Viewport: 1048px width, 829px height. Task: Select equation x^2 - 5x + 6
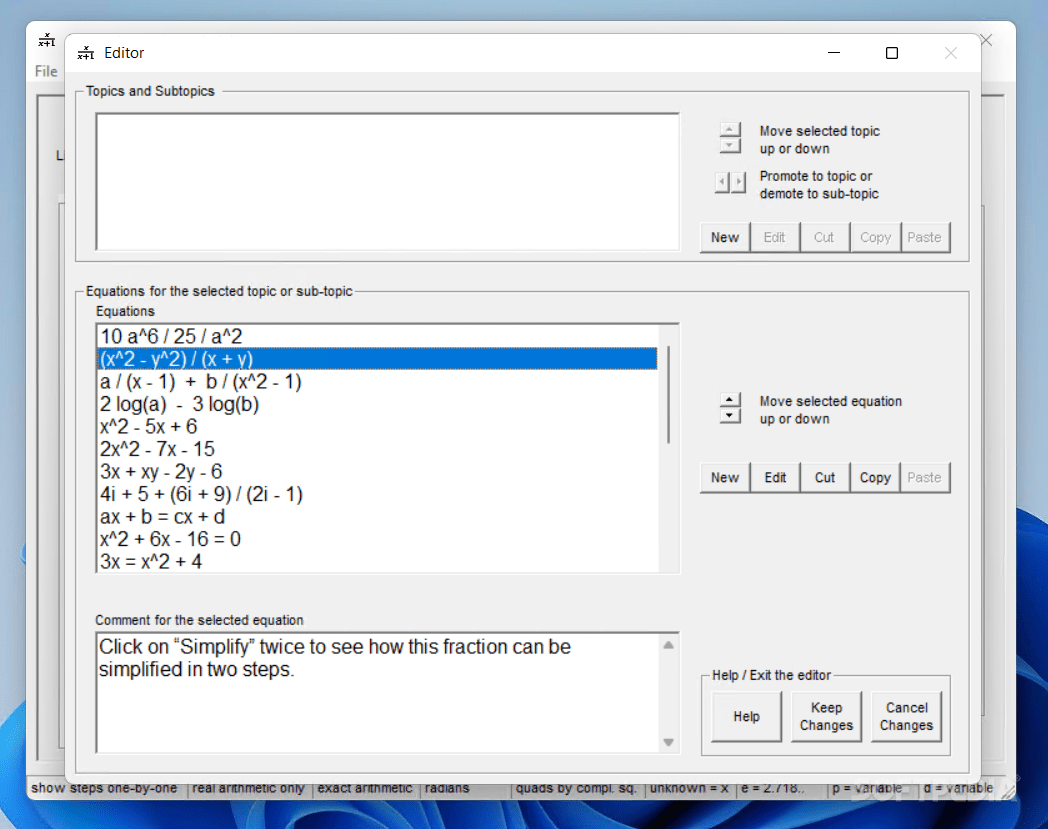click(x=377, y=427)
